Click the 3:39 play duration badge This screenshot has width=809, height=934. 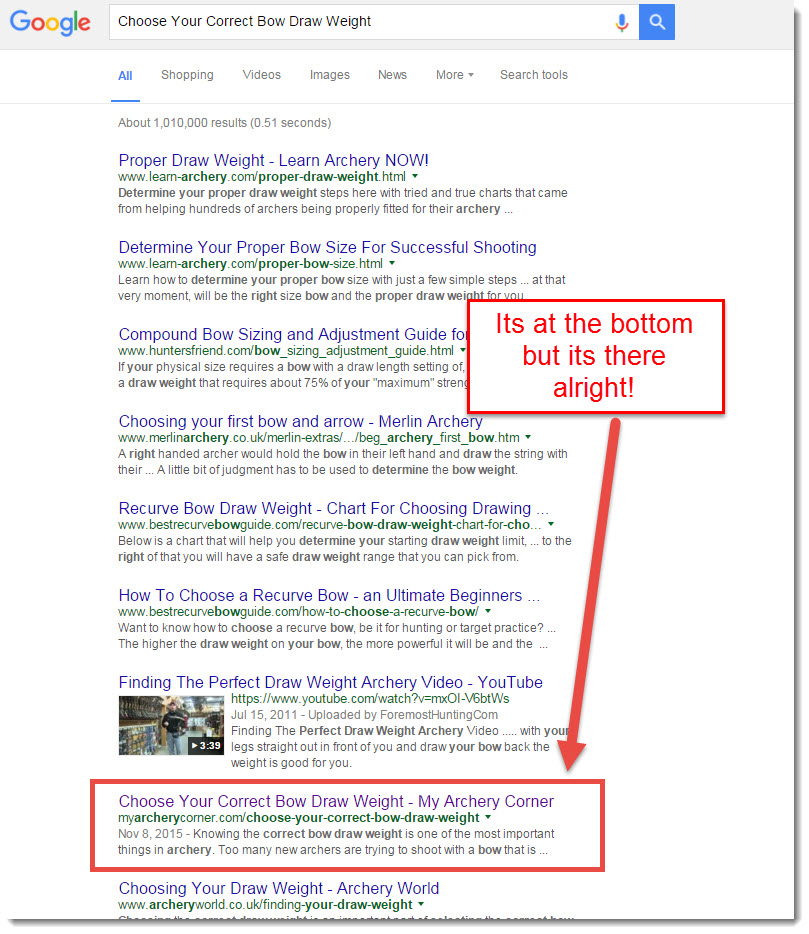pyautogui.click(x=206, y=746)
